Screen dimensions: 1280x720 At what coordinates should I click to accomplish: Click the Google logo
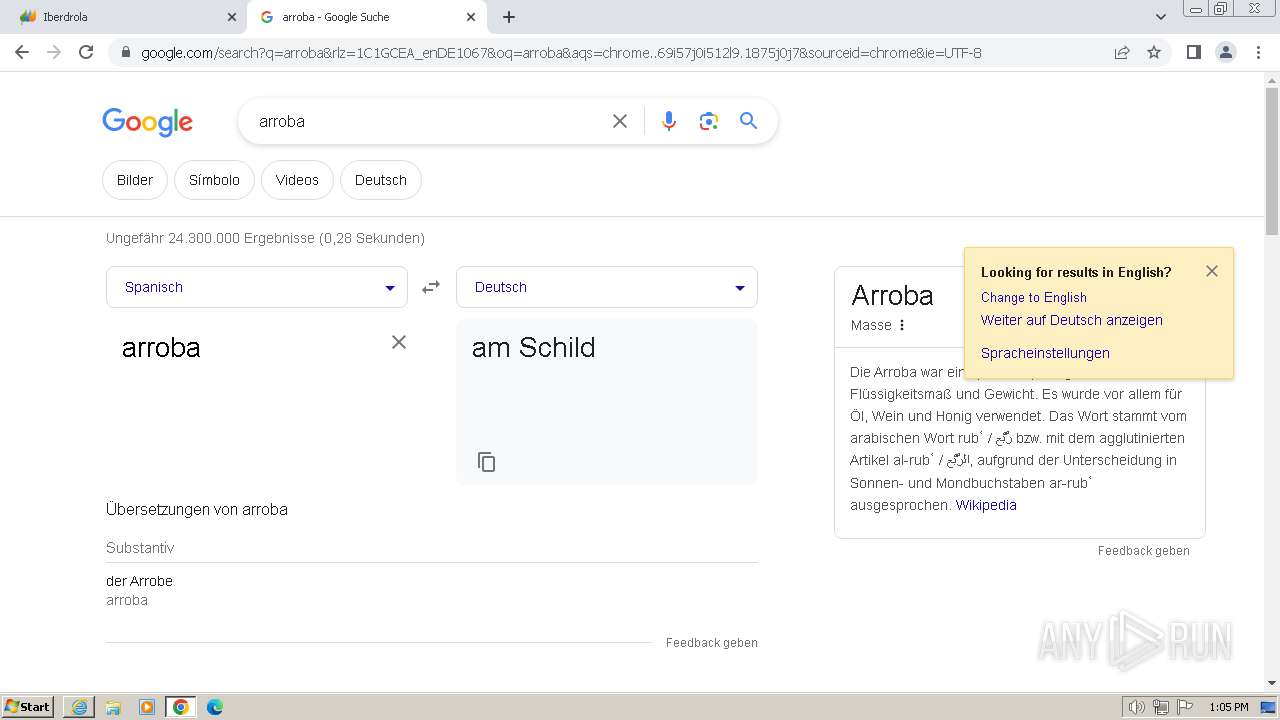(x=147, y=122)
